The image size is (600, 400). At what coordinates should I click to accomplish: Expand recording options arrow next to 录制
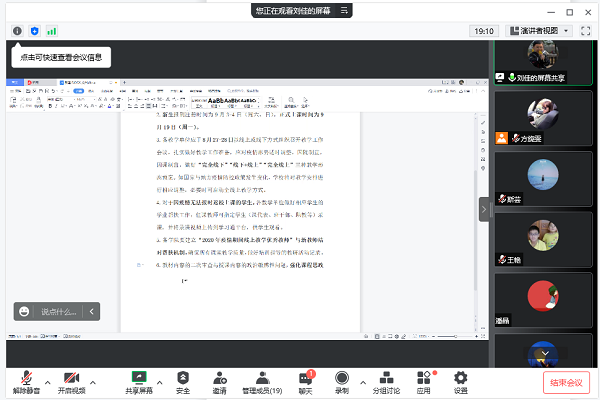click(x=363, y=382)
